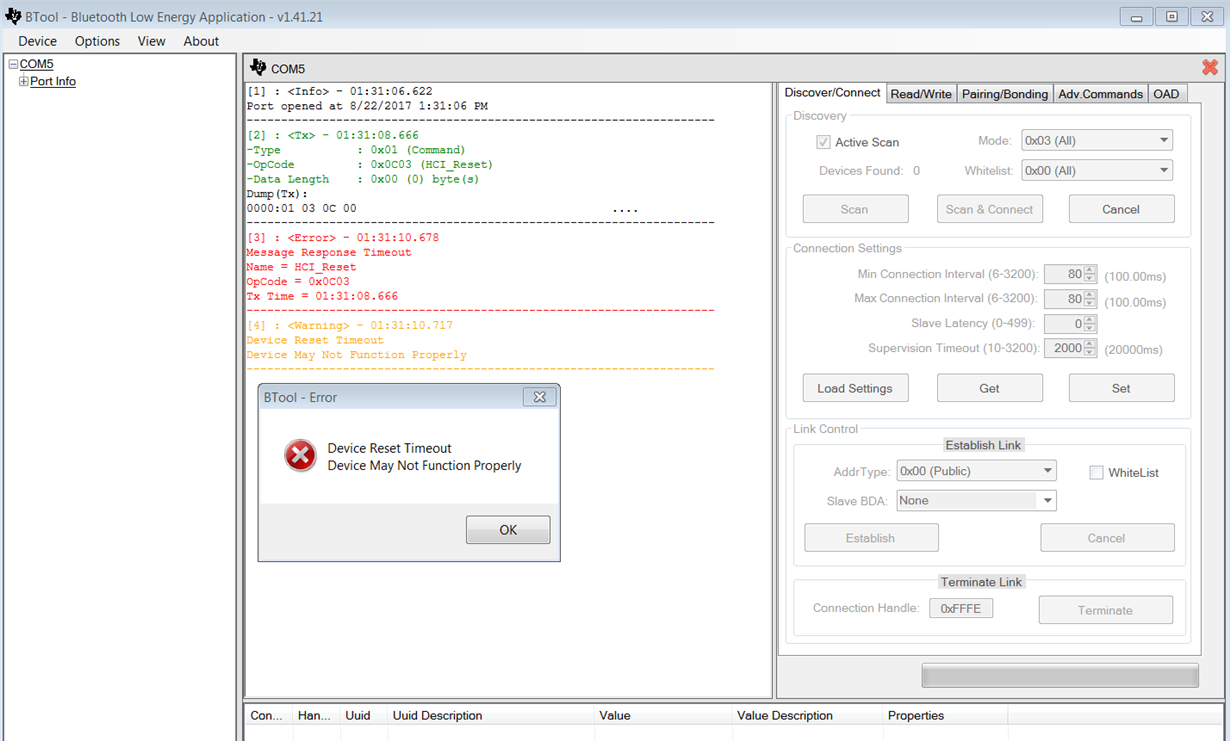Maximize the BTool window

point(1172,17)
